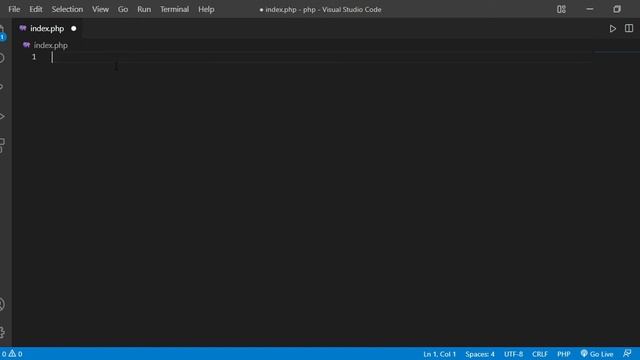
Task: Open Search in the activity bar
Action: [x=2, y=58]
